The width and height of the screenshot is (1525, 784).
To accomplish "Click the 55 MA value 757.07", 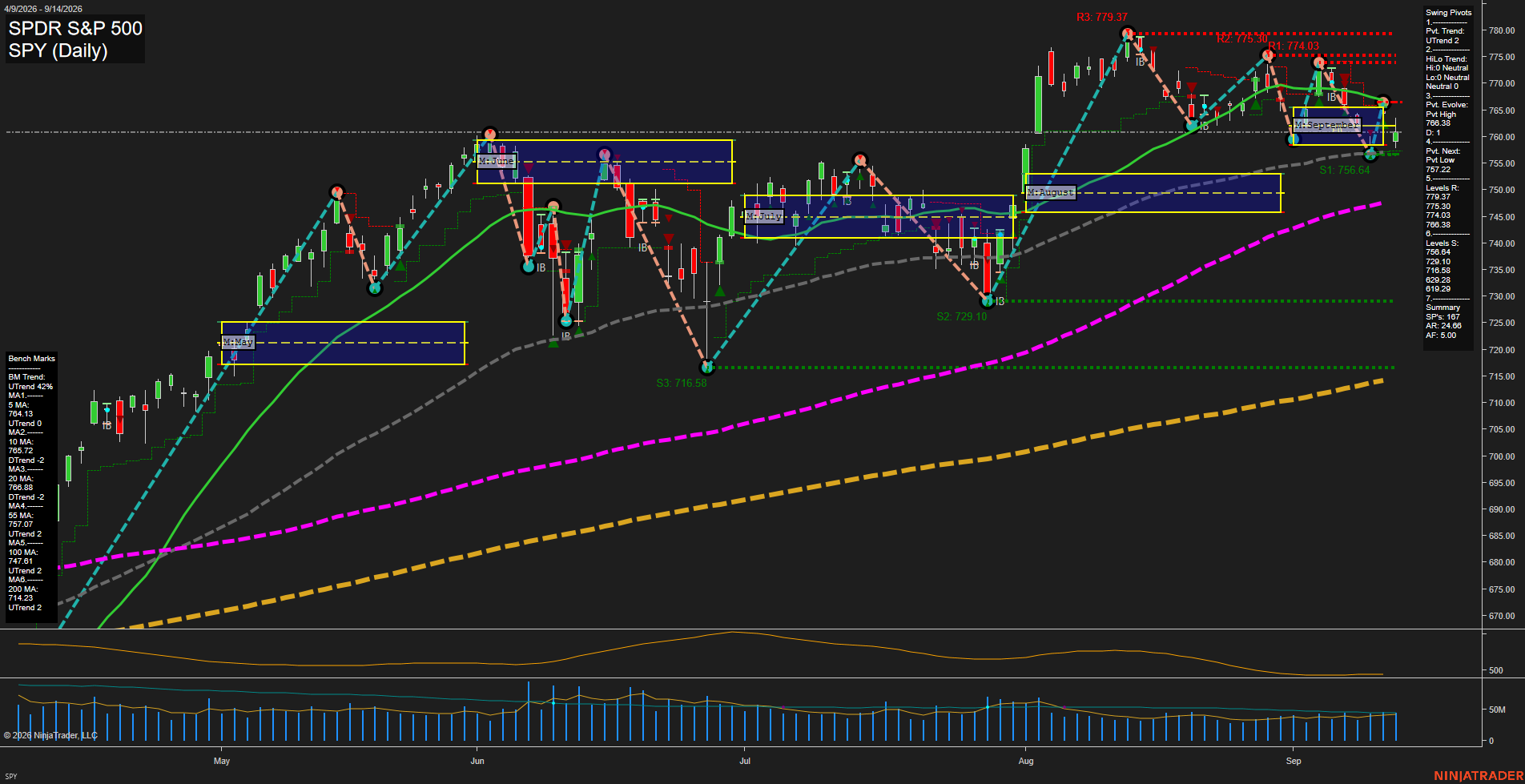I will [21, 525].
